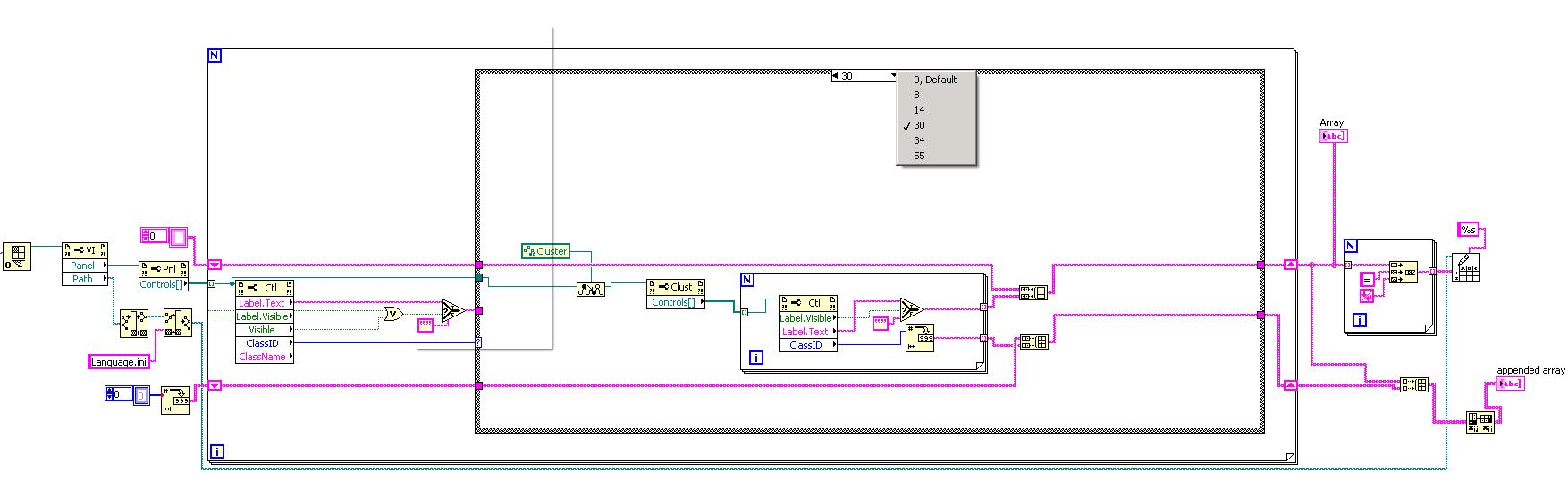Click the outer loop iteration terminal i
The height and width of the screenshot is (489, 1568).
[216, 452]
